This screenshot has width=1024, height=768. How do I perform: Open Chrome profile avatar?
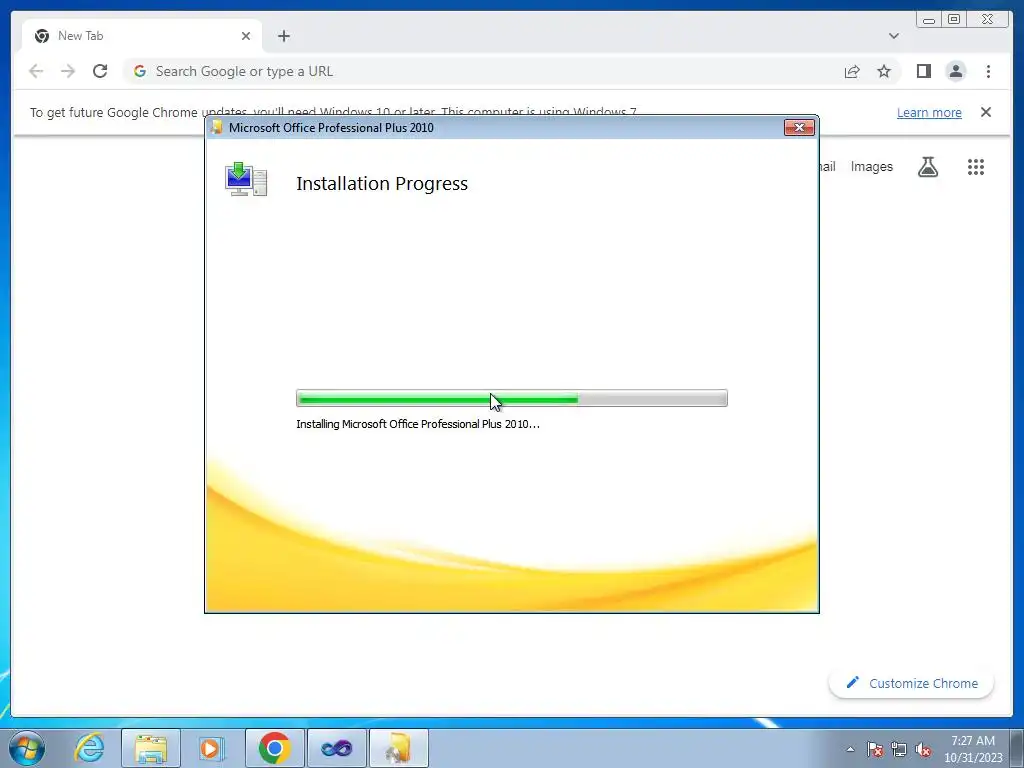[955, 71]
